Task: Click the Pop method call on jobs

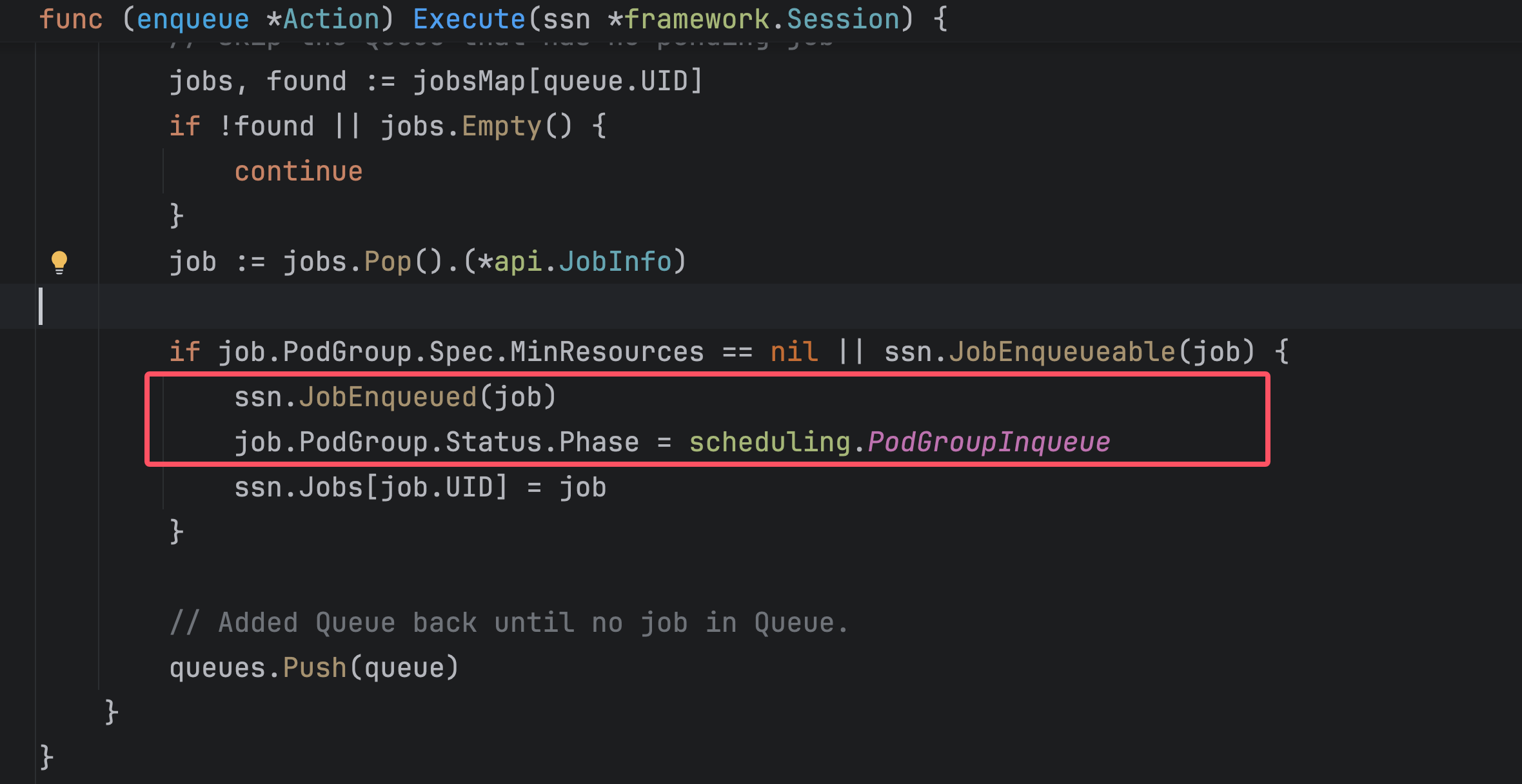Action: (x=388, y=262)
